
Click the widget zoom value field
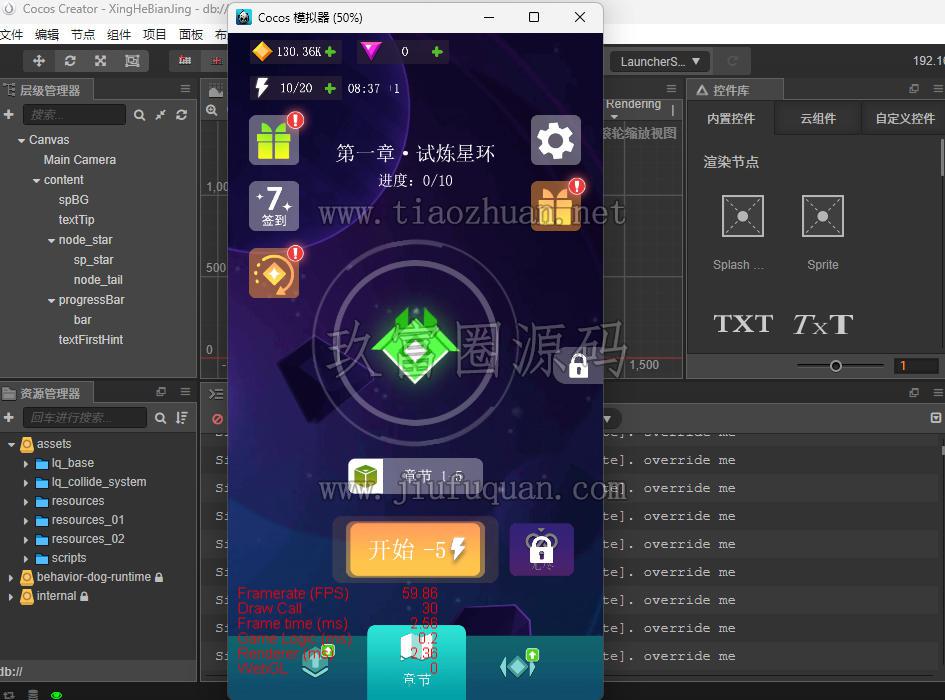[916, 365]
